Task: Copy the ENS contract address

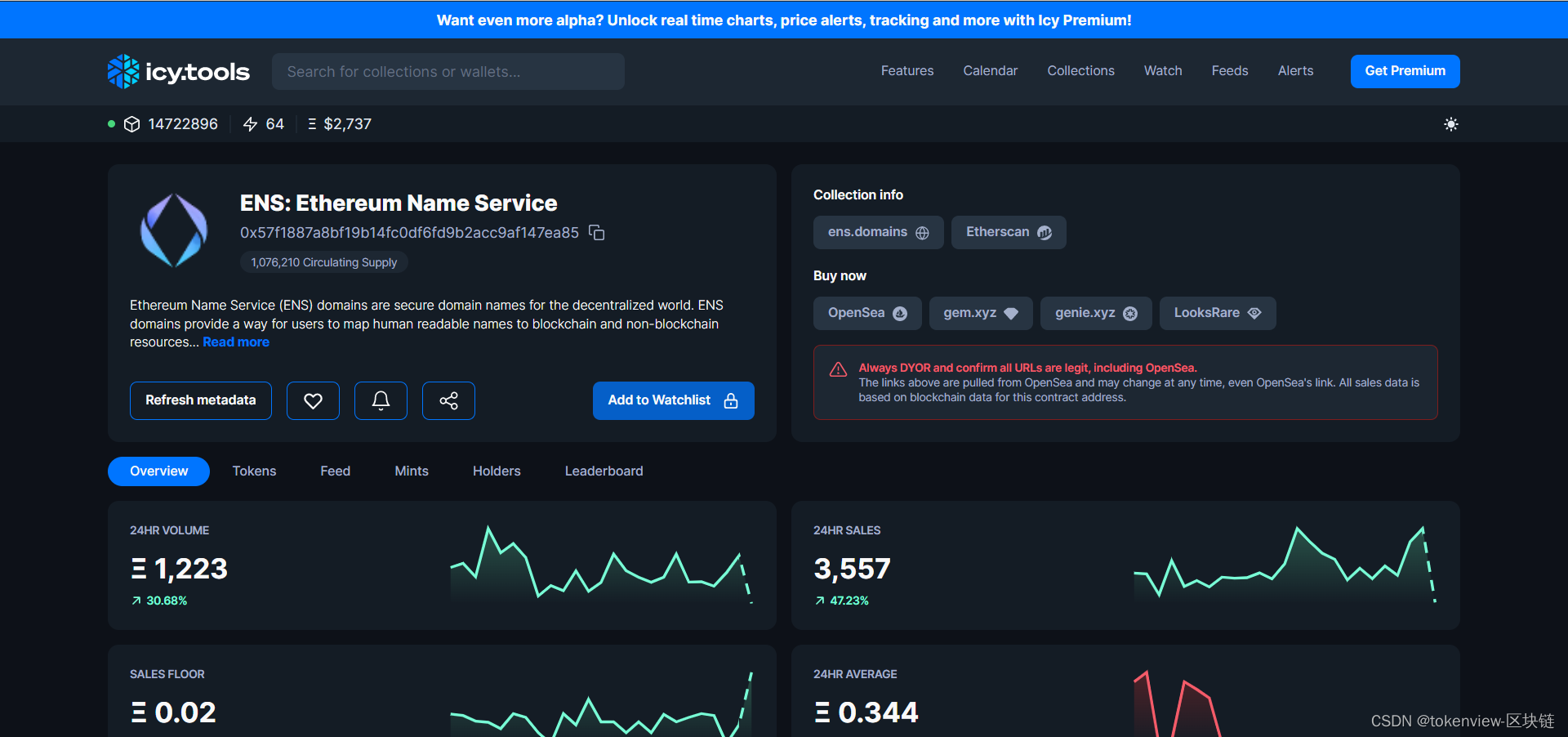Action: tap(597, 233)
